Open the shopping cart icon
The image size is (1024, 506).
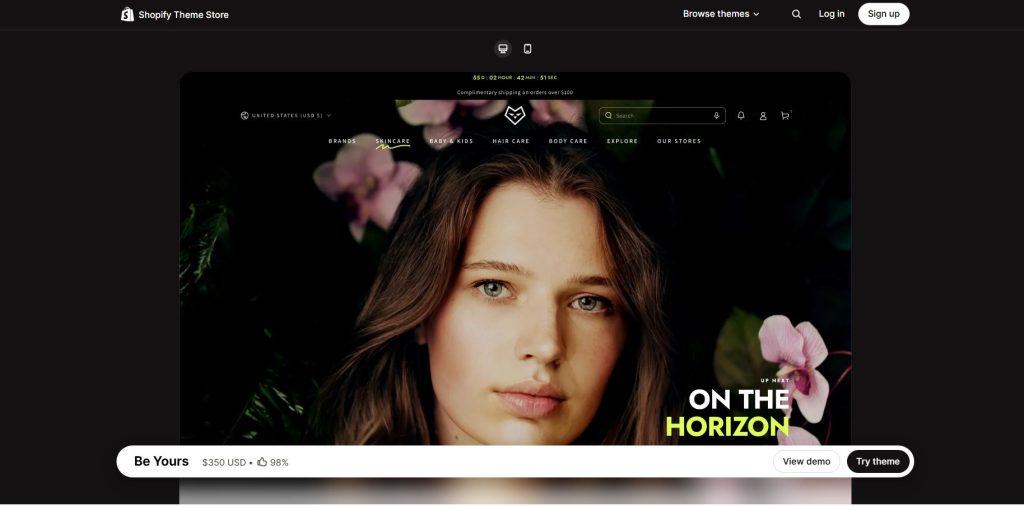[786, 116]
